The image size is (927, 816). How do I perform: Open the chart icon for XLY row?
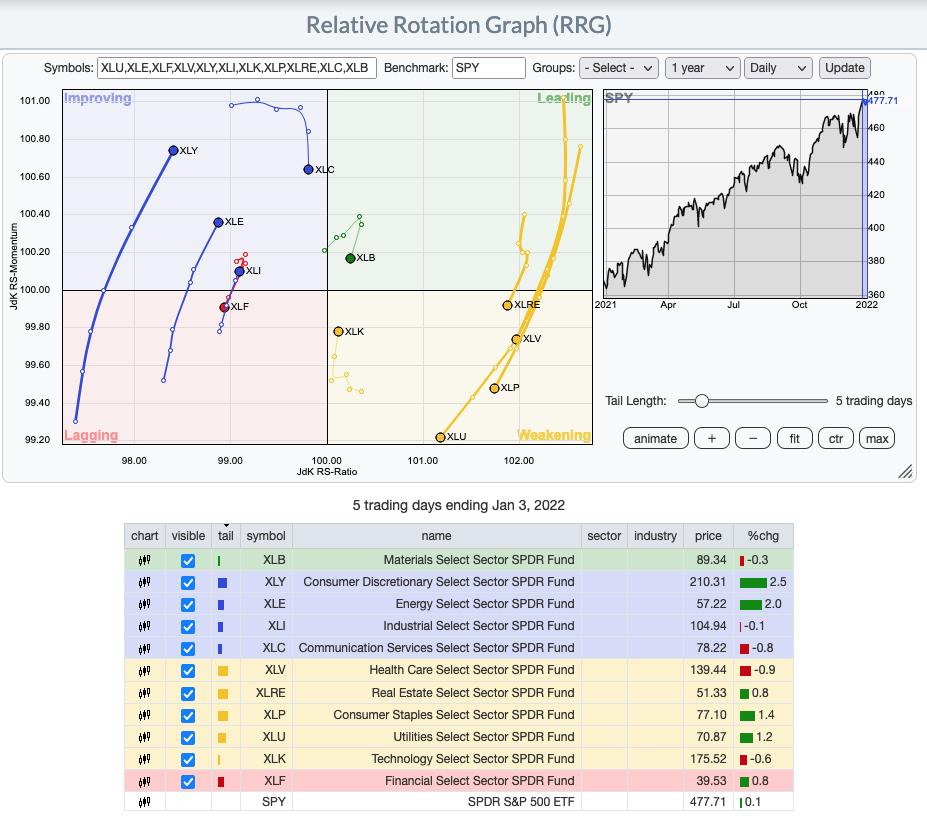pyautogui.click(x=145, y=582)
